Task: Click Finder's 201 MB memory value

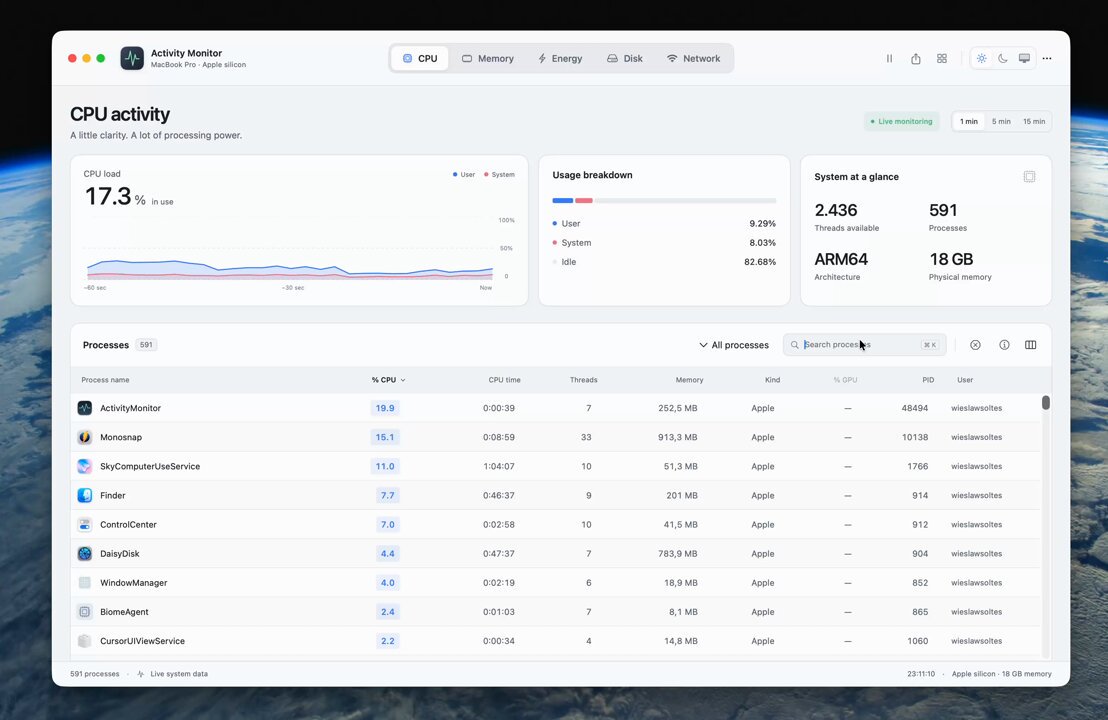Action: pos(682,495)
